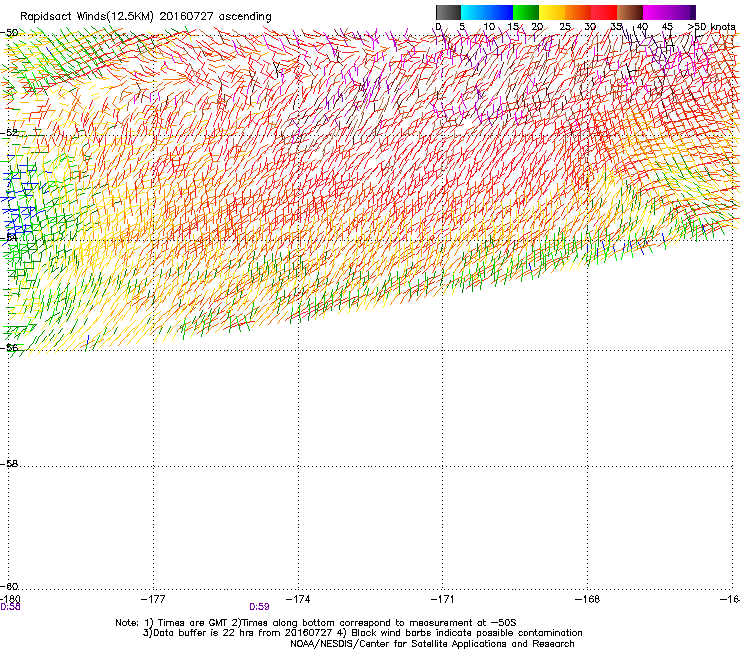Click the latitude label "-50"
Image resolution: width=740 pixels, height=650 pixels.
coord(9,33)
